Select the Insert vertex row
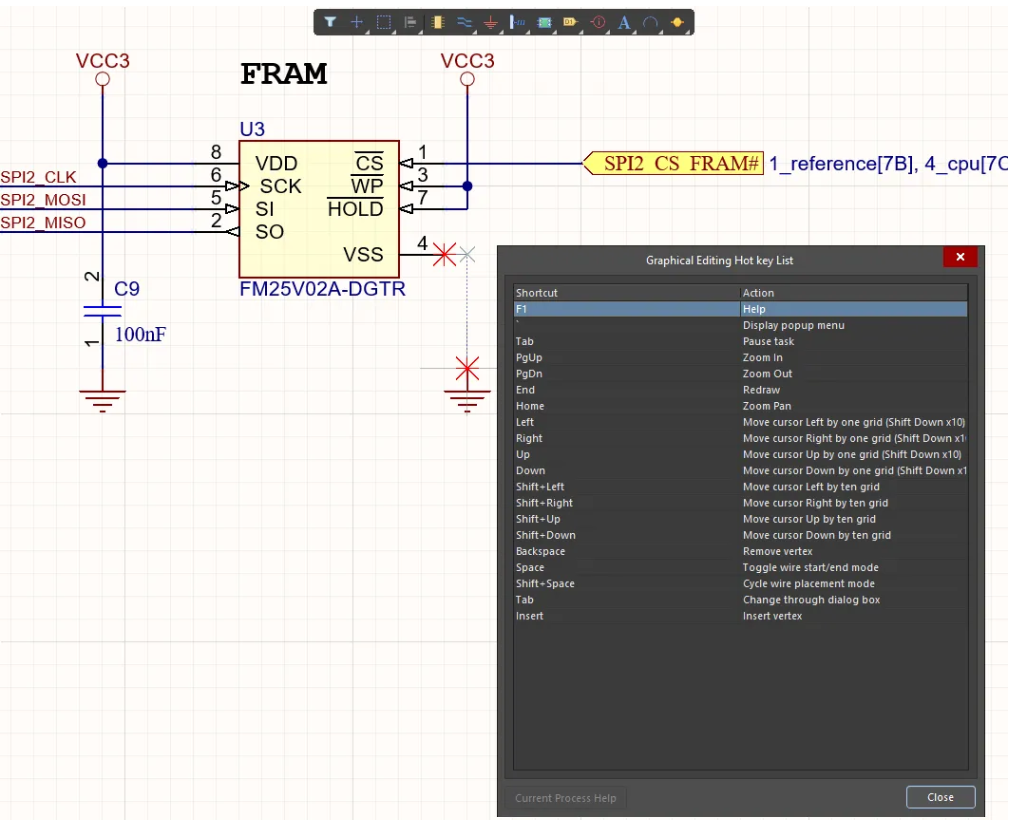Image resolution: width=1009 pixels, height=820 pixels. coord(740,616)
